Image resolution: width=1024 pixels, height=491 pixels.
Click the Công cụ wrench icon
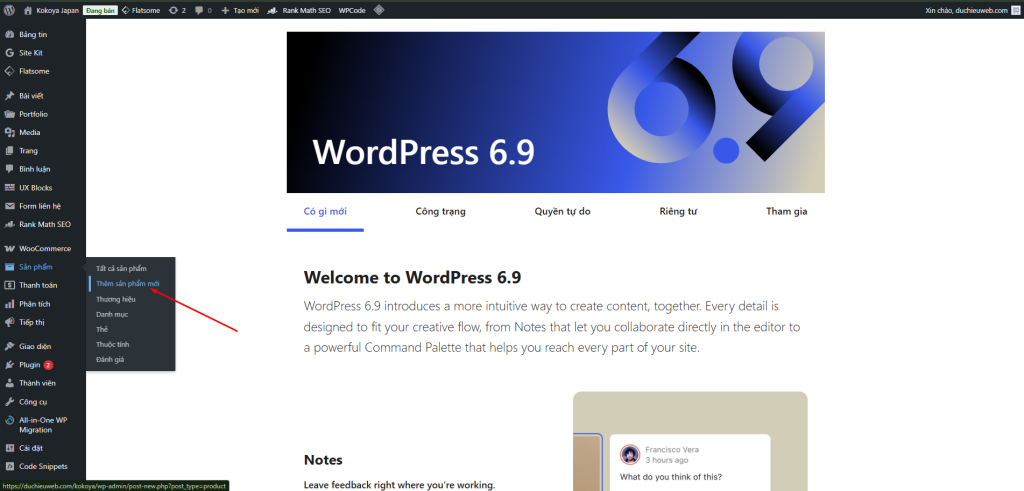[9, 402]
